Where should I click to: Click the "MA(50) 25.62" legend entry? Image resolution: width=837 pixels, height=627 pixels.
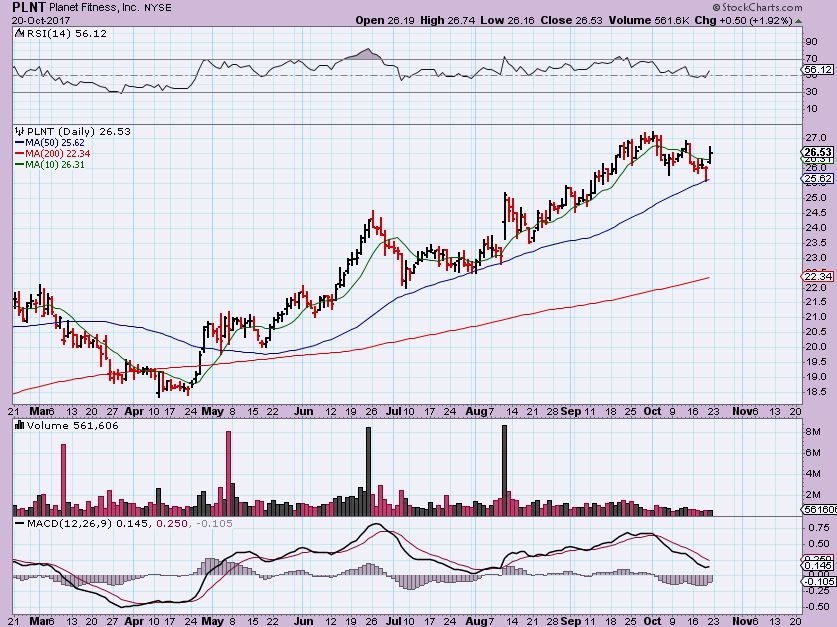(x=55, y=142)
